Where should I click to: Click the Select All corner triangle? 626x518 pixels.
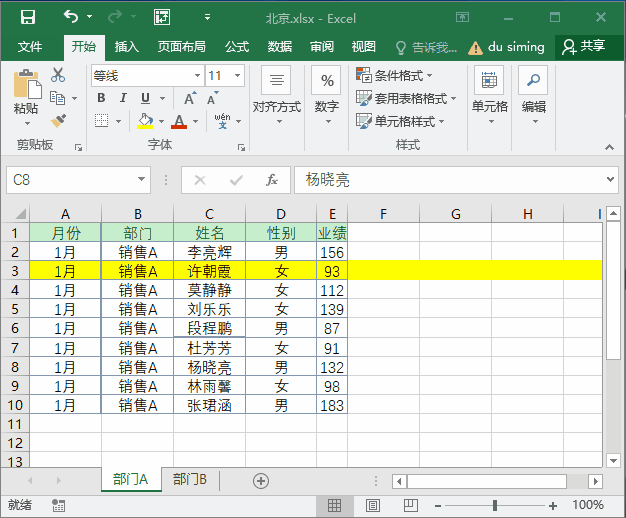20,214
